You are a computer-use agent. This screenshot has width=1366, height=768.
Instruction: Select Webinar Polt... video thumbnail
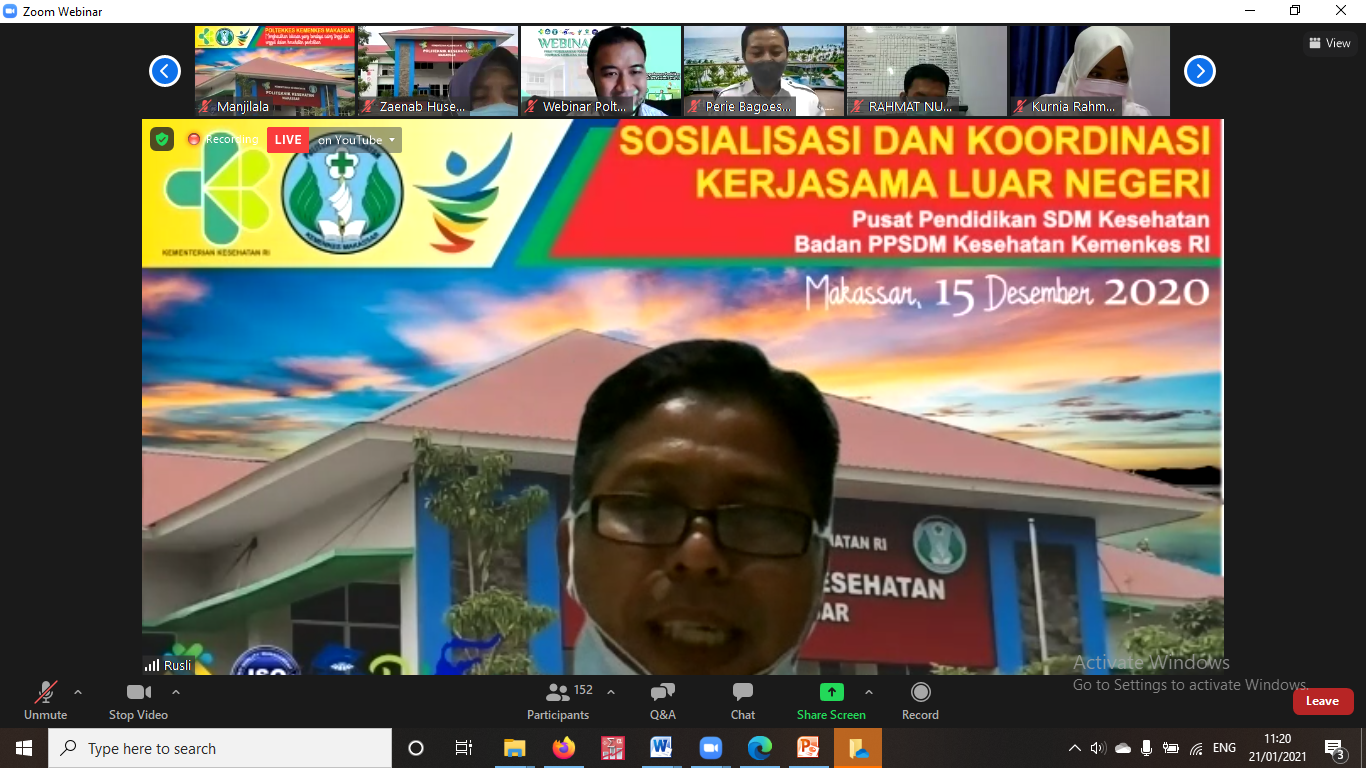click(x=601, y=71)
